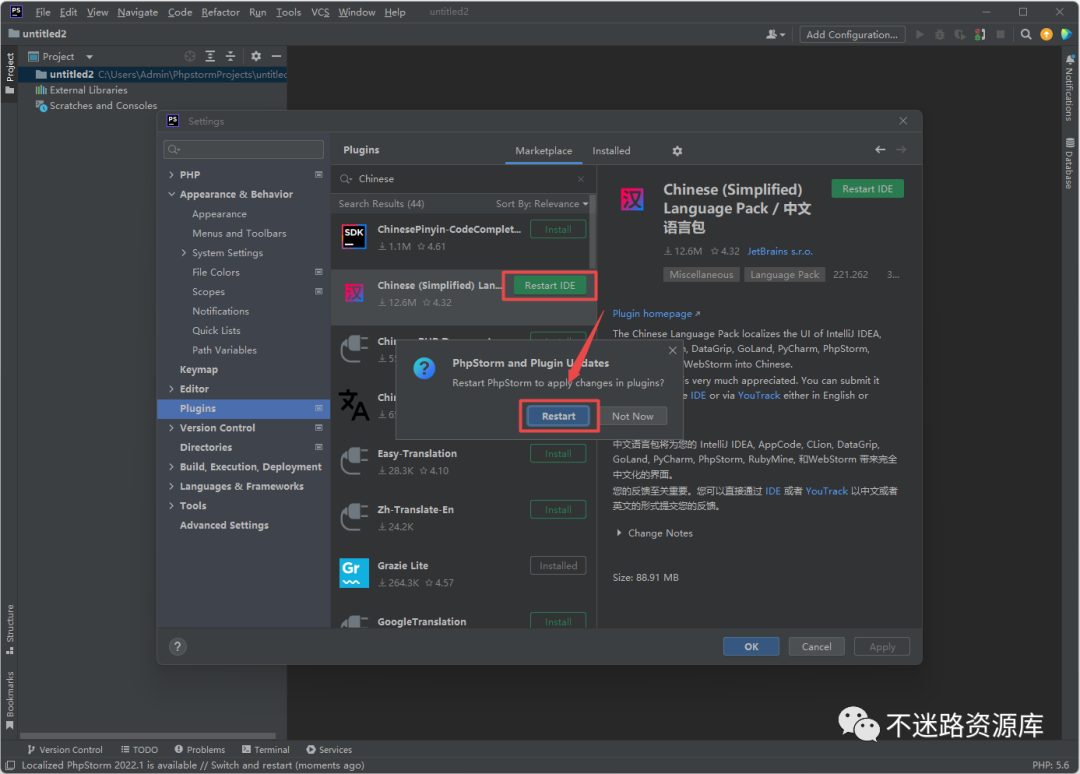This screenshot has width=1080, height=774.
Task: Click the forward arrow in Settings
Action: pos(901,149)
